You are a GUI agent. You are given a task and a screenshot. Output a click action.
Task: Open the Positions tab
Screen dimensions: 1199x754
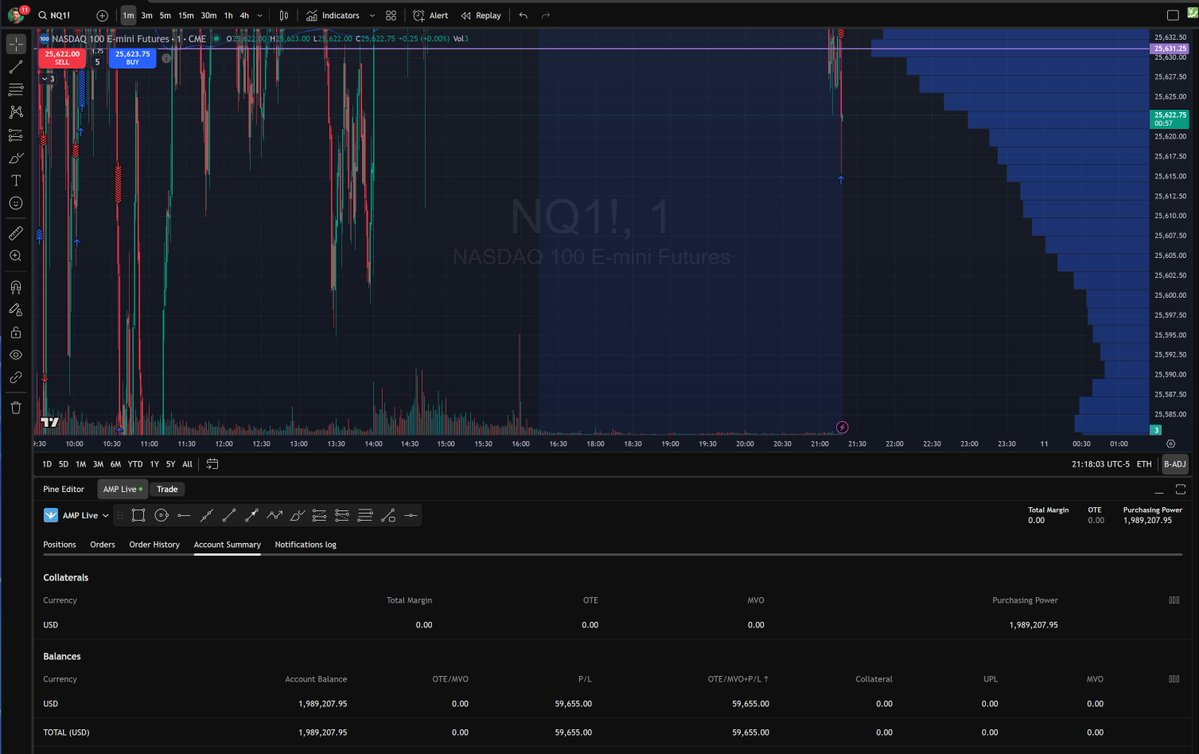(x=60, y=544)
